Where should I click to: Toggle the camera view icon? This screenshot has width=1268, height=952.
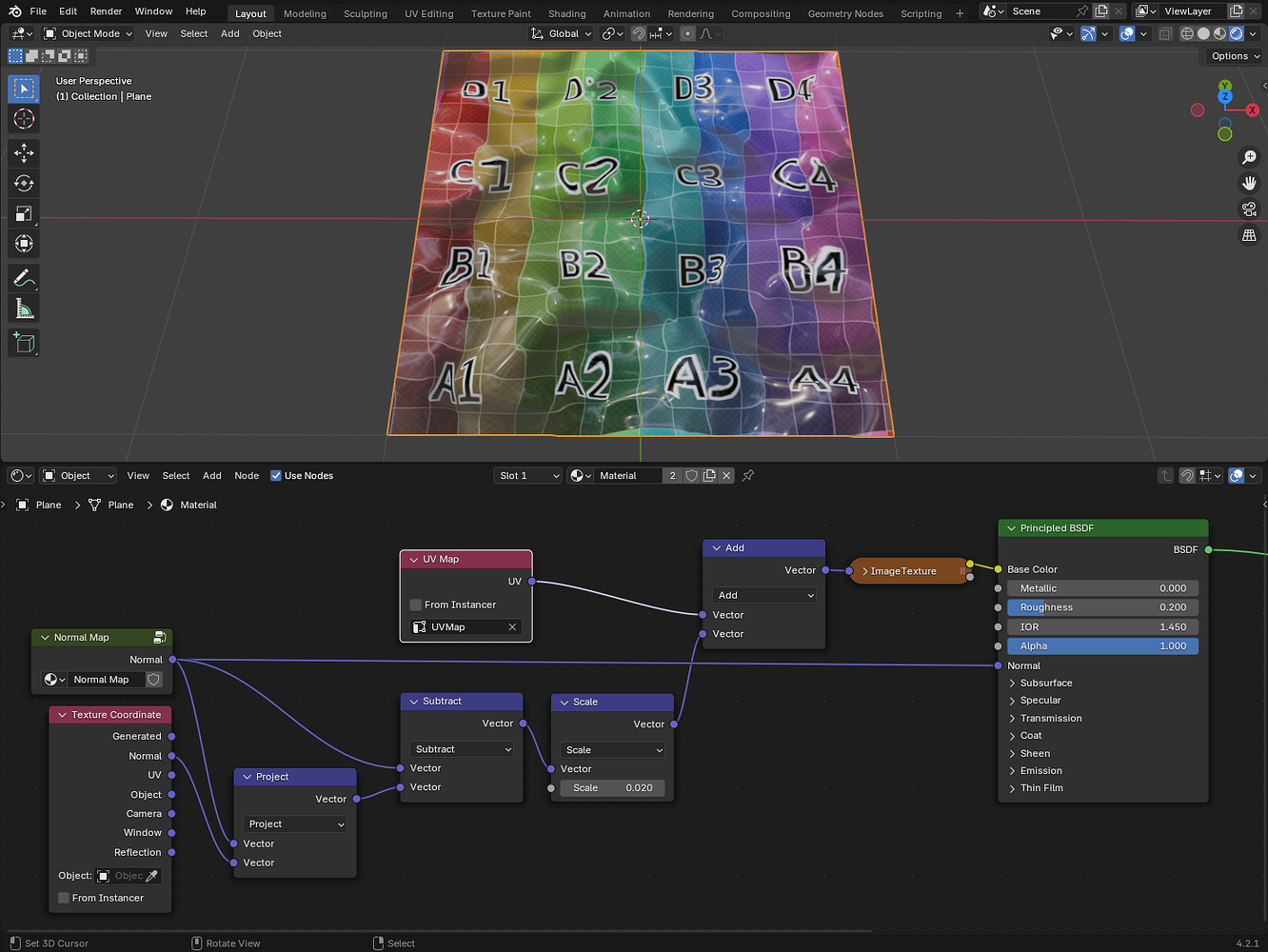click(1249, 208)
